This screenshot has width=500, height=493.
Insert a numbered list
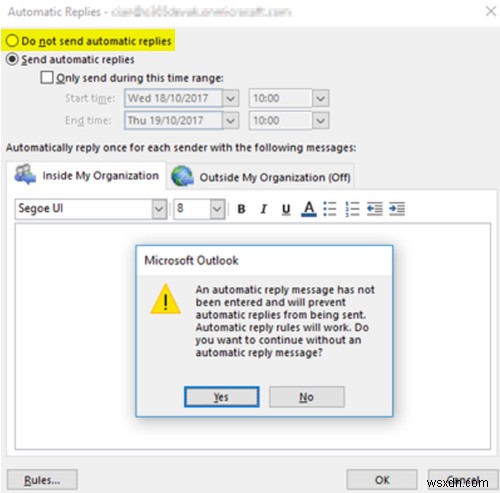(x=352, y=209)
